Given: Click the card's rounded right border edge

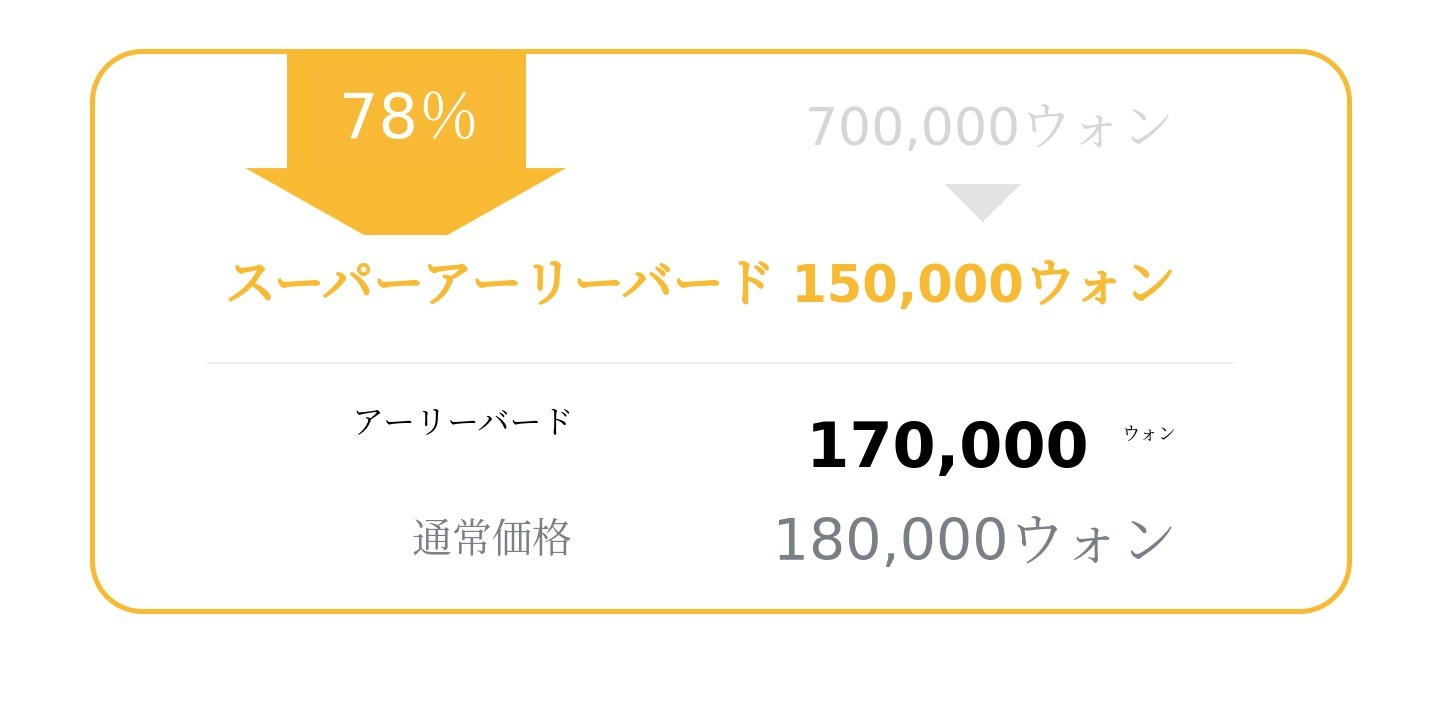Looking at the screenshot, I should tap(1349, 330).
